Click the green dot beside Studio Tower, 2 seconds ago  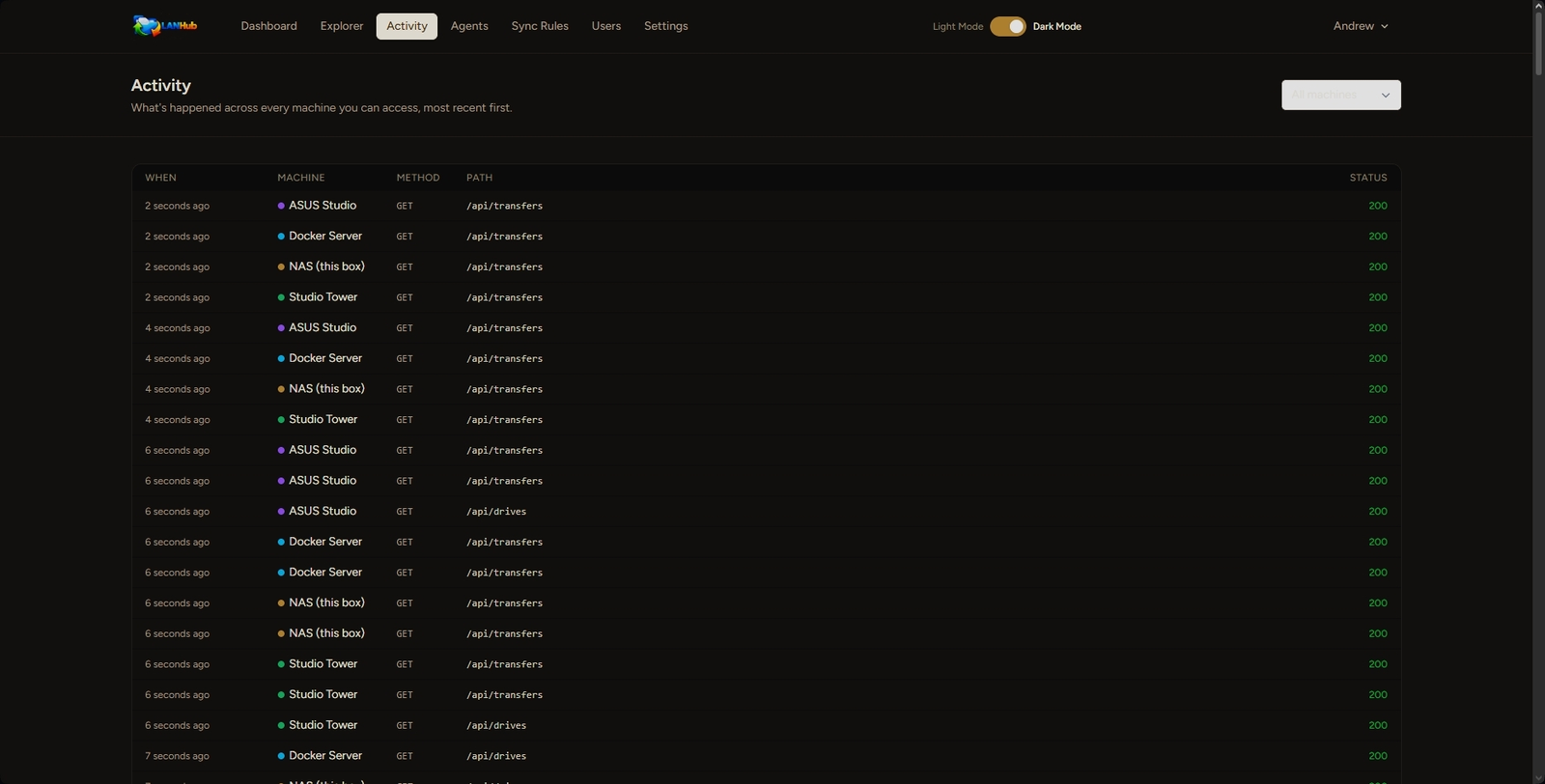[281, 297]
